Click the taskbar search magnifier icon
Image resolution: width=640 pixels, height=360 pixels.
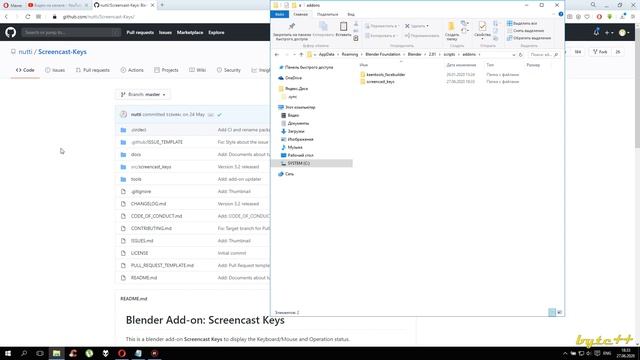click(x=24, y=353)
